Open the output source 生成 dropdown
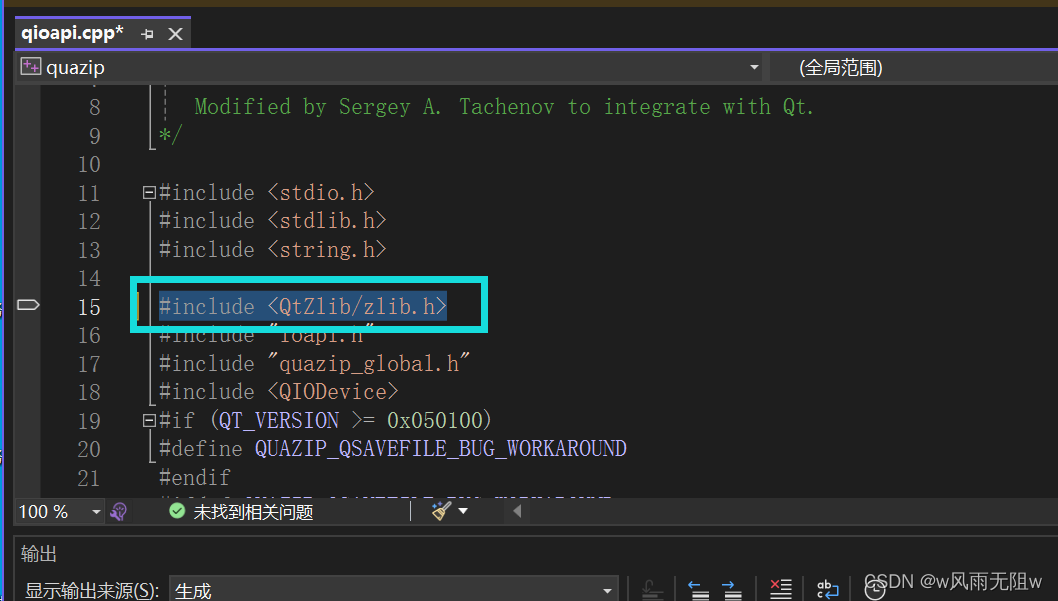The height and width of the screenshot is (601, 1058). (606, 590)
